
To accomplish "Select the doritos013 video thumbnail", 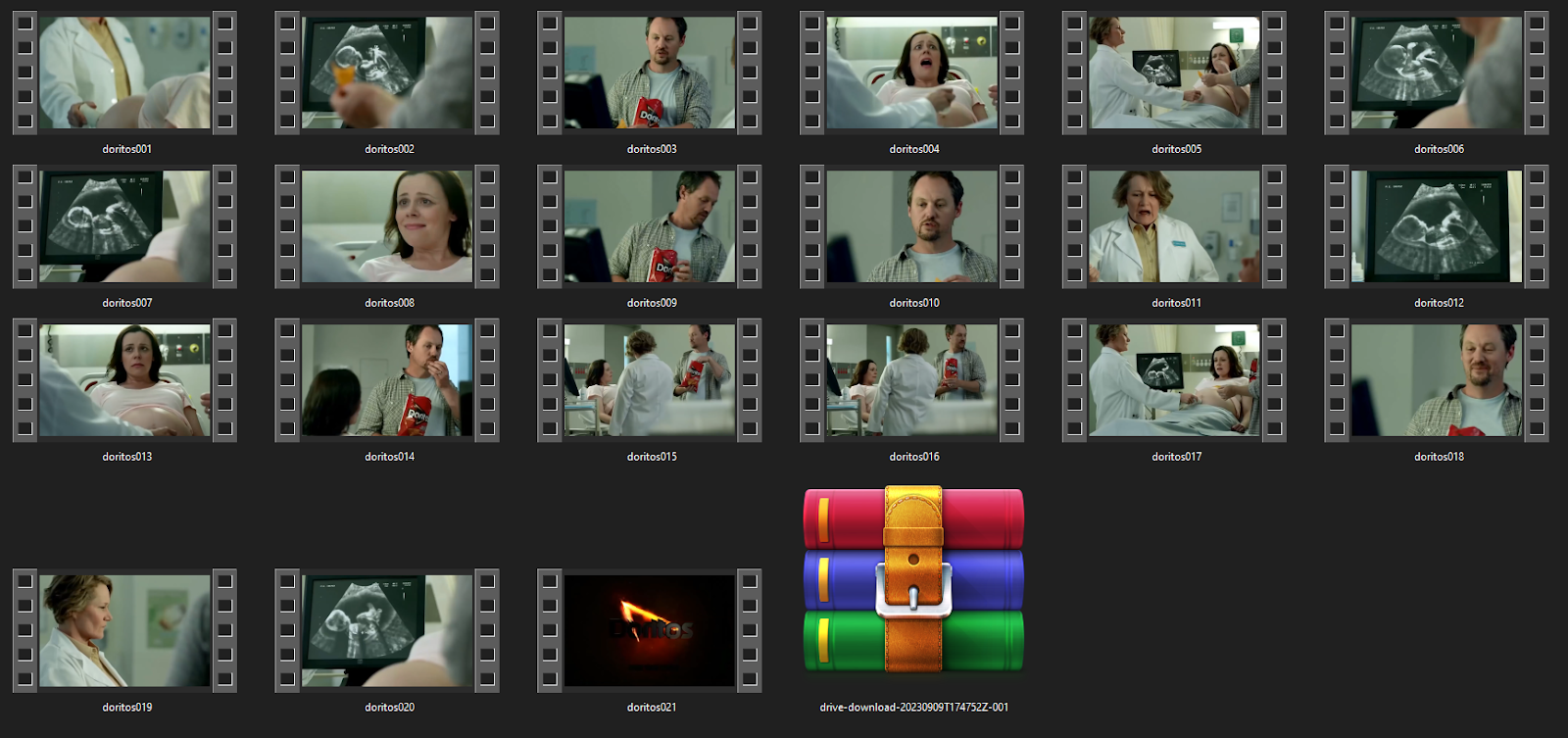I will tap(124, 380).
